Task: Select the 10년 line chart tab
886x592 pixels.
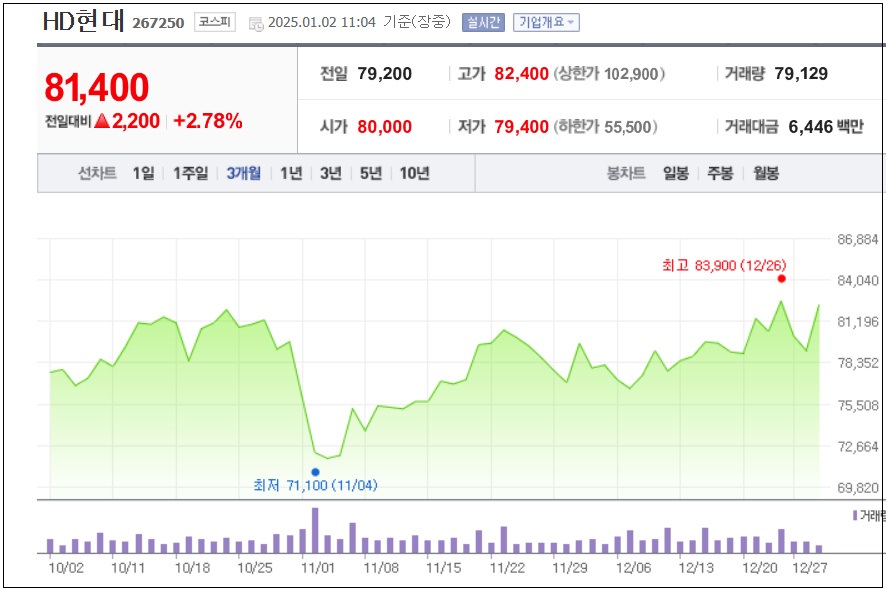Action: 415,173
